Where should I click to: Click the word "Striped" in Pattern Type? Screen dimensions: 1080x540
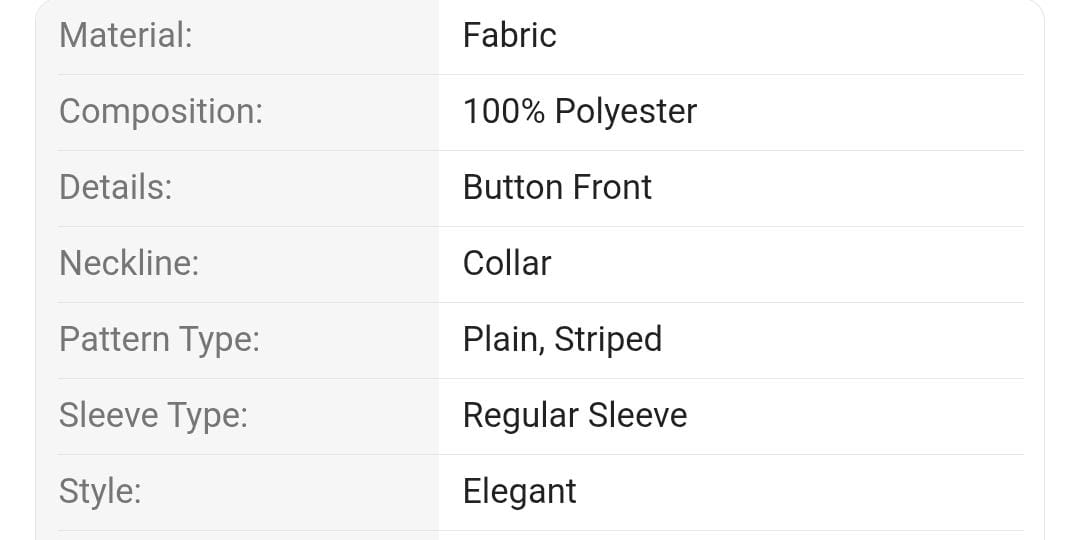pyautogui.click(x=608, y=340)
